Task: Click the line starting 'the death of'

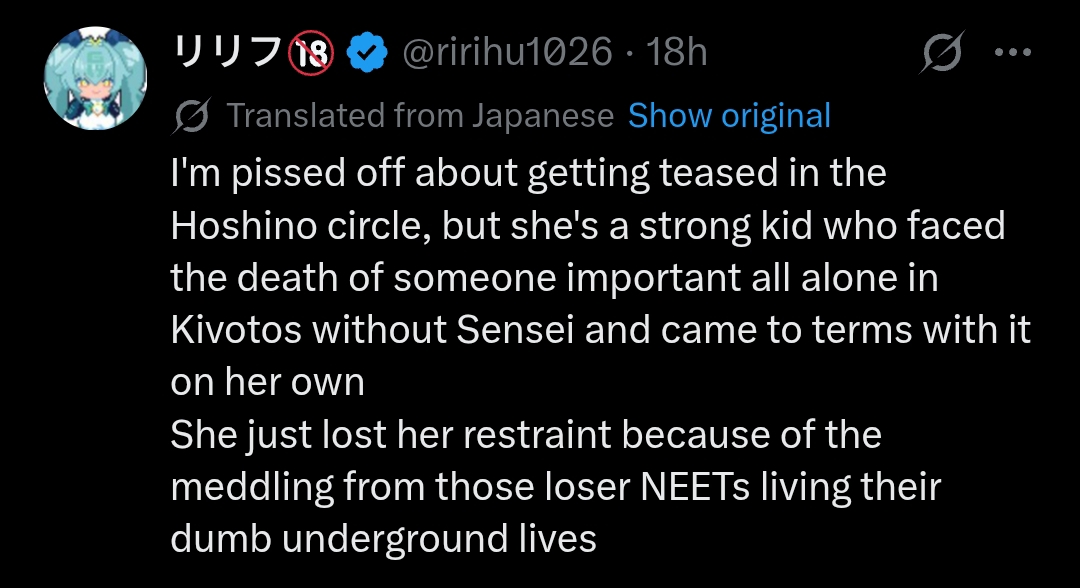Action: [x=554, y=279]
